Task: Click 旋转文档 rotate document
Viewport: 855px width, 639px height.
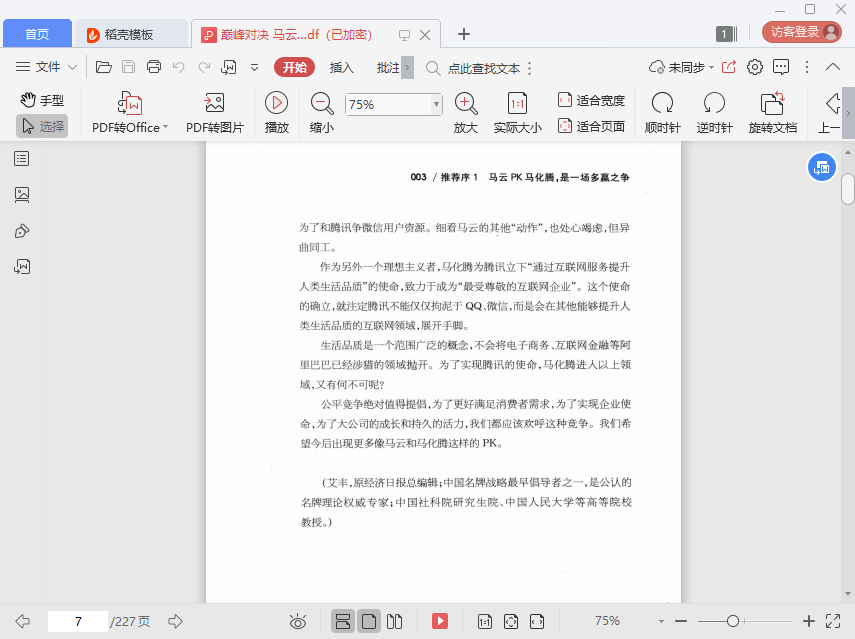Action: click(773, 113)
